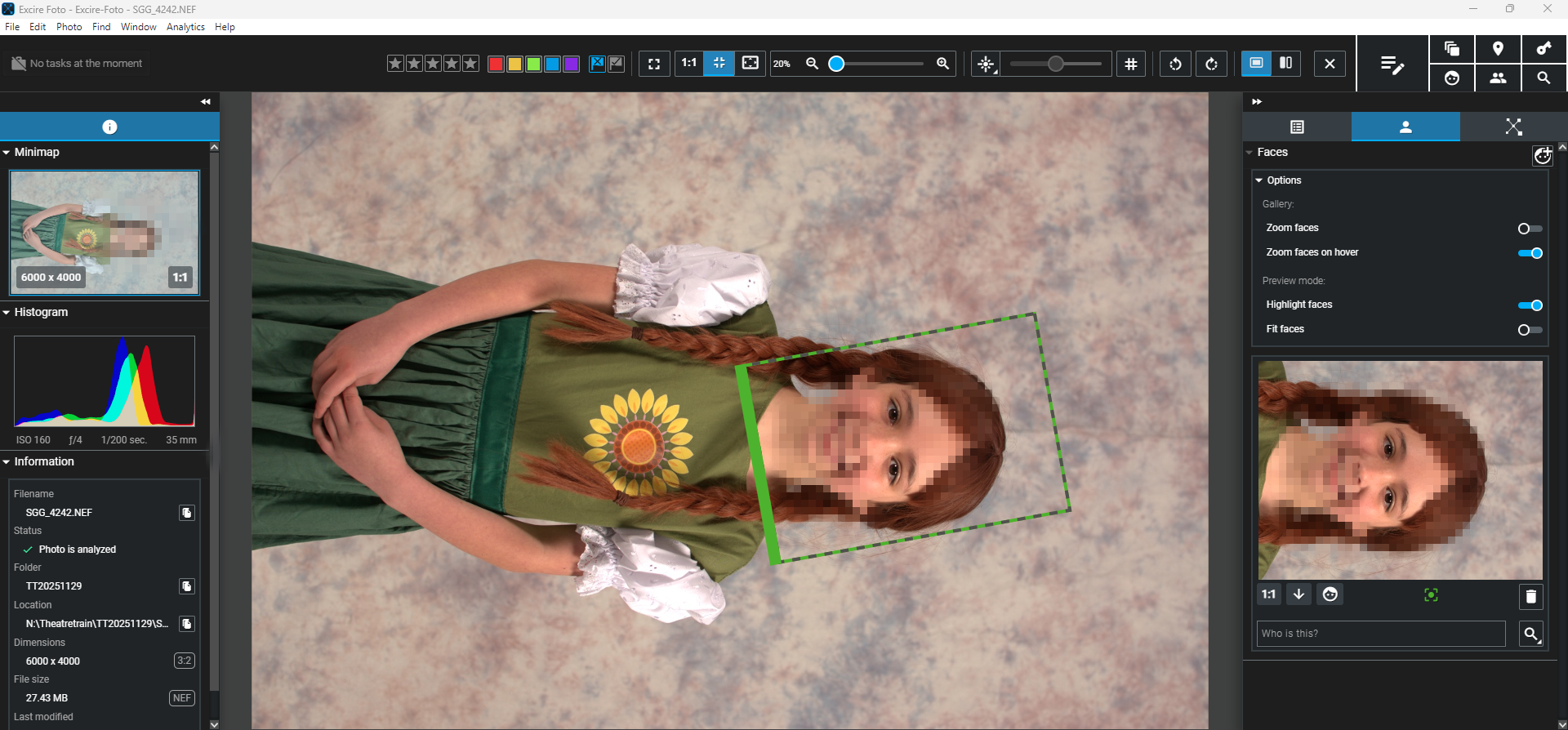This screenshot has width=1568, height=730.
Task: Rotate photo counterclockwise
Action: 1175,64
